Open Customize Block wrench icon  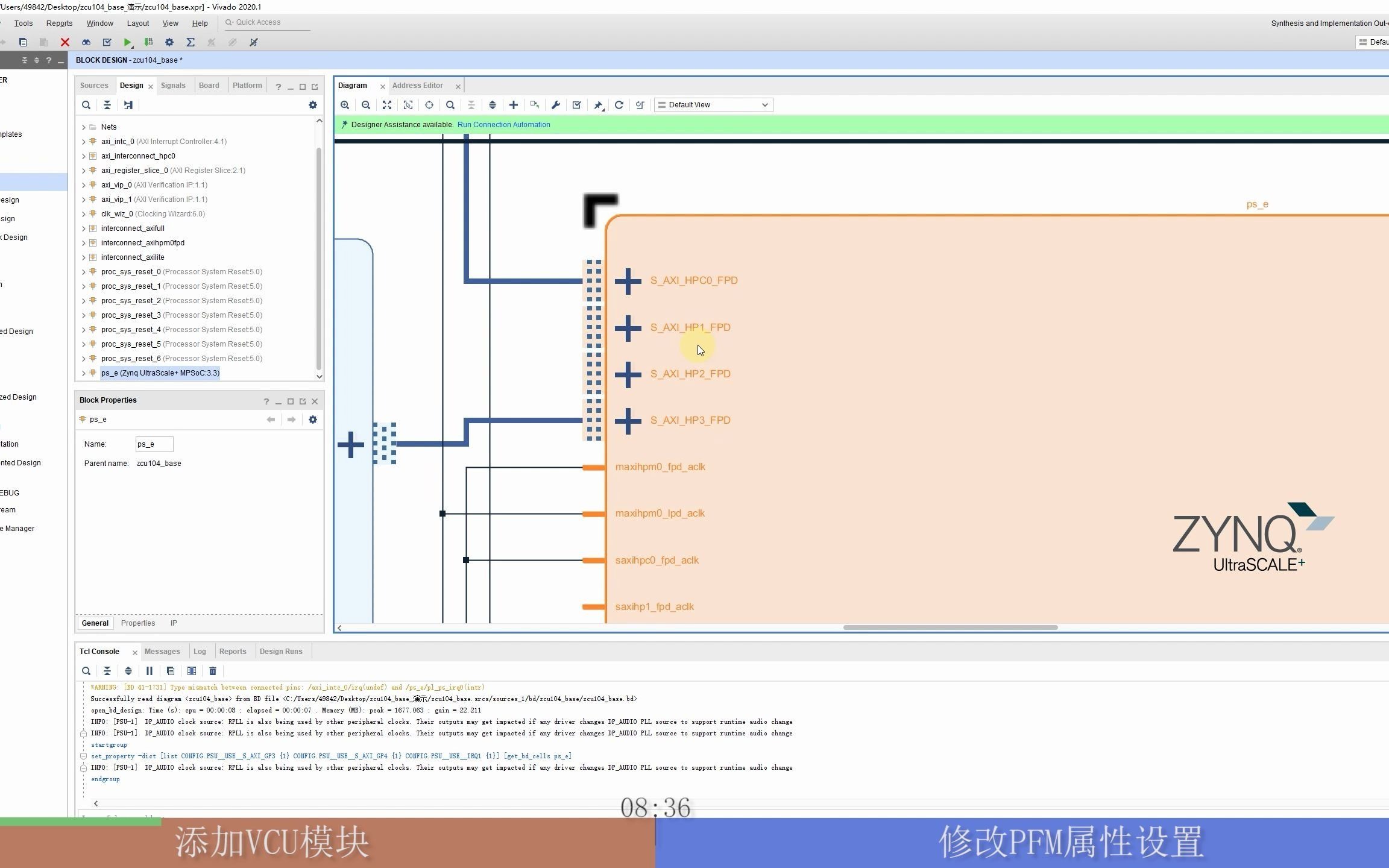[x=556, y=105]
